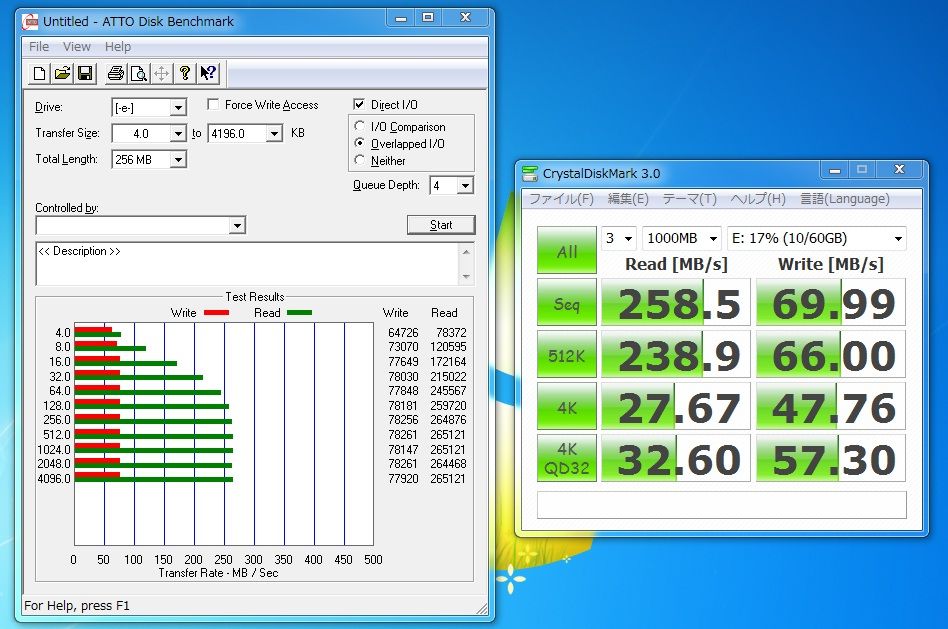948x629 pixels.
Task: Open CrystalDiskMark test count dropdown 3
Action: [x=619, y=238]
